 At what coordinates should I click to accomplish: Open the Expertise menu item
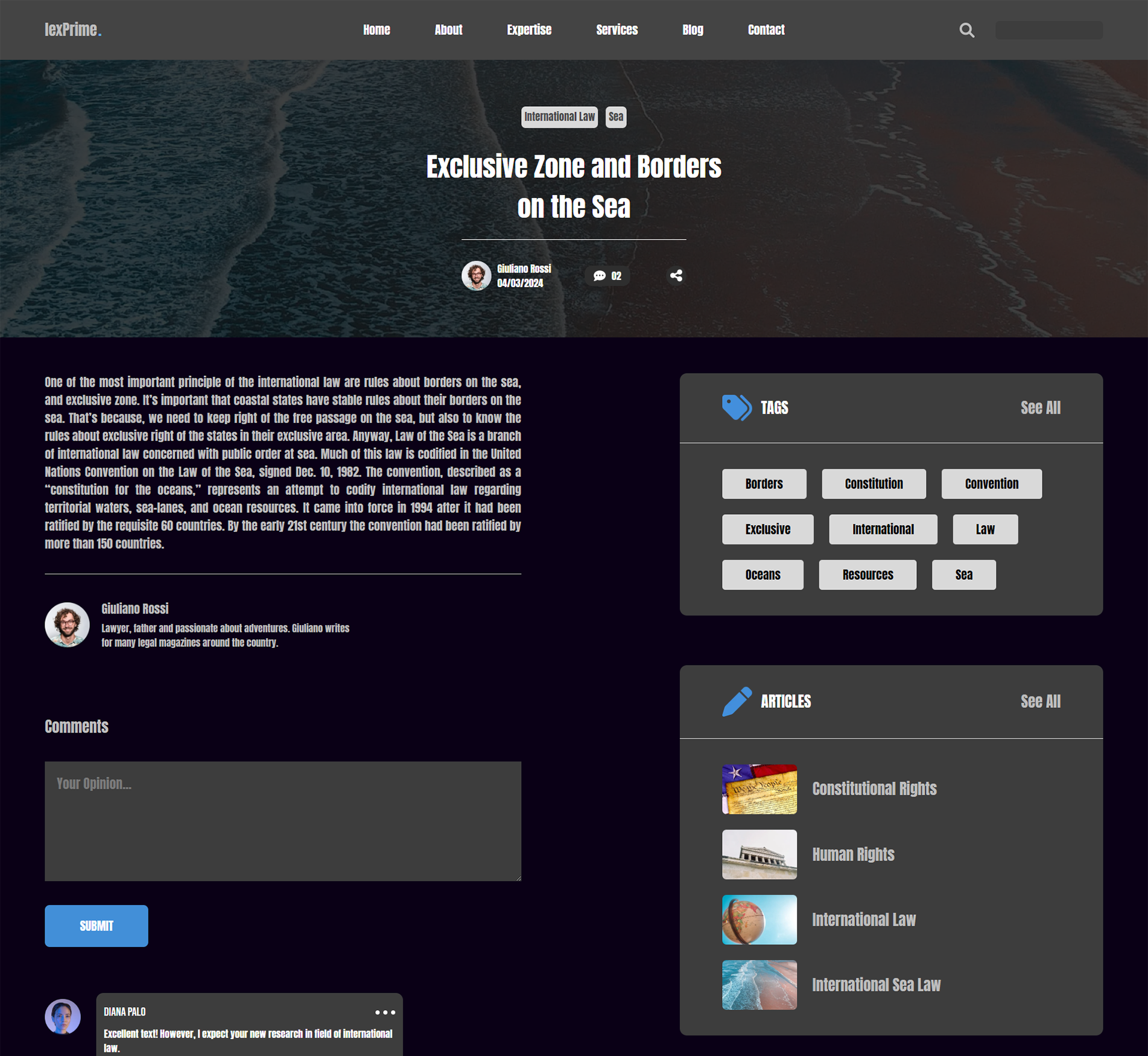point(528,30)
